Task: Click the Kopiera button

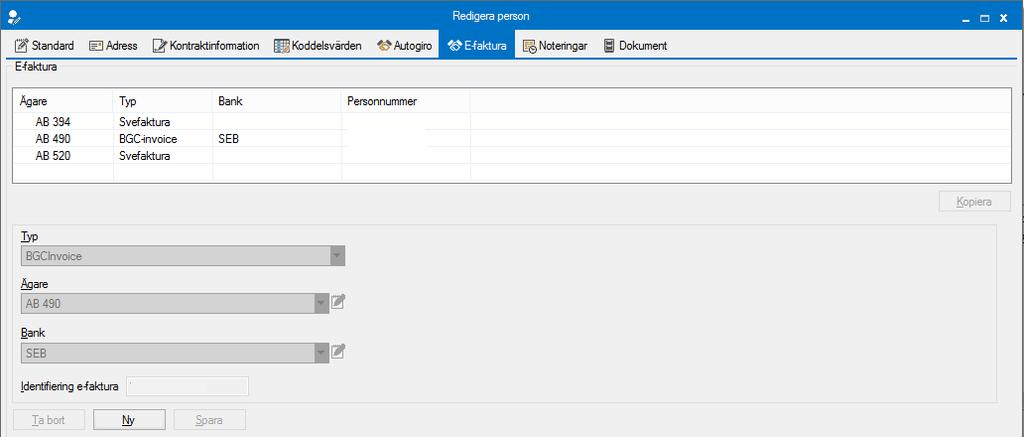Action: click(974, 201)
